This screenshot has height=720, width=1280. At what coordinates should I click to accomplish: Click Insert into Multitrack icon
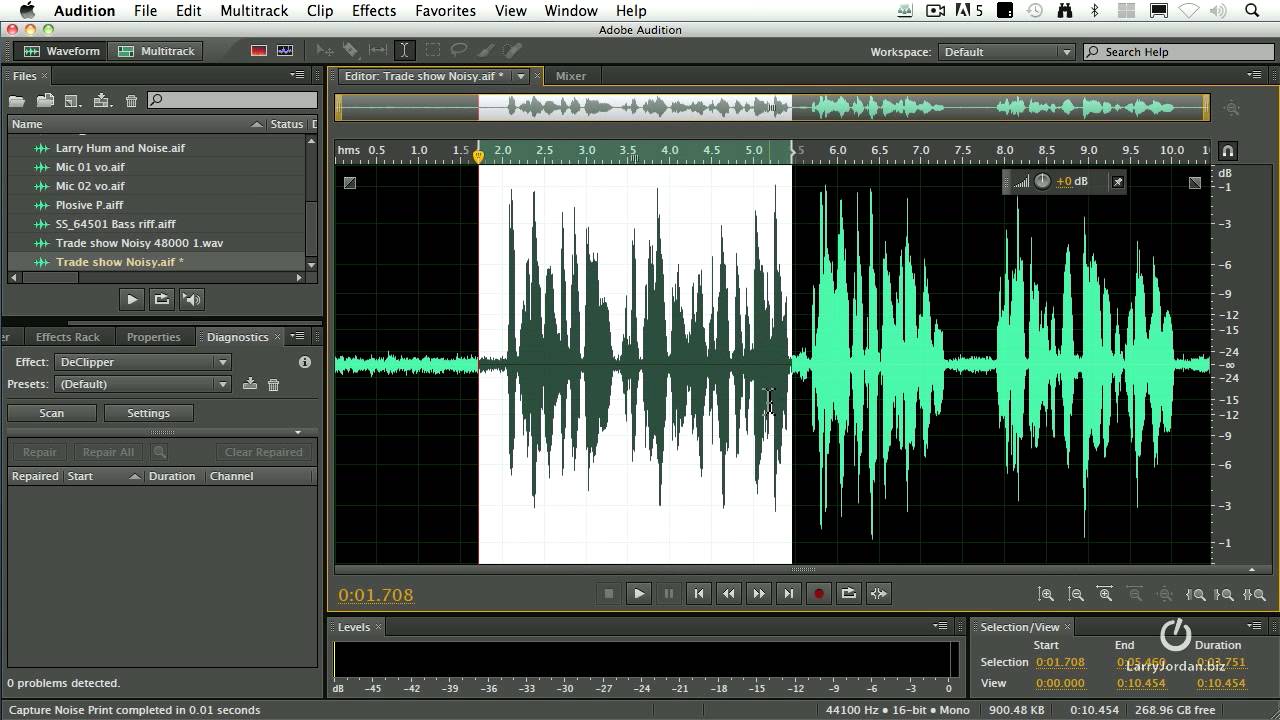(x=102, y=100)
